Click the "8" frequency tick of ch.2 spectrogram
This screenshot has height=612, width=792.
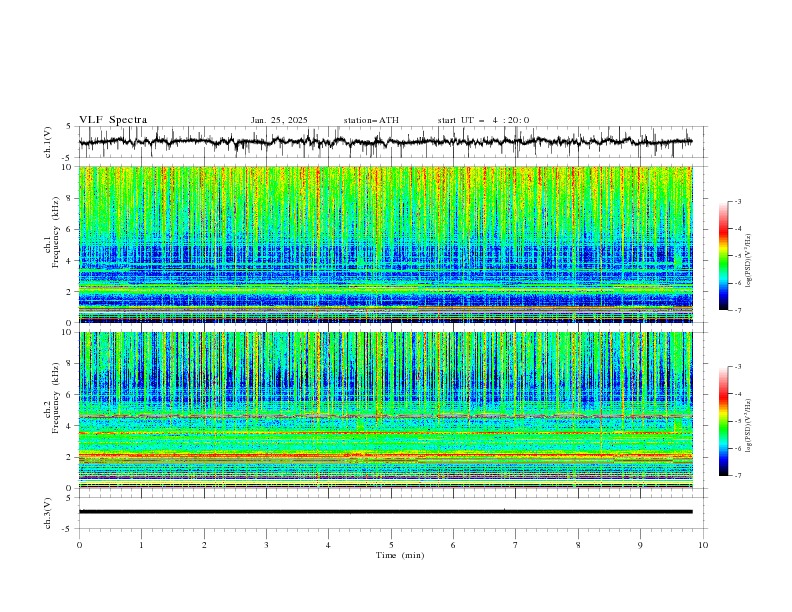71,364
